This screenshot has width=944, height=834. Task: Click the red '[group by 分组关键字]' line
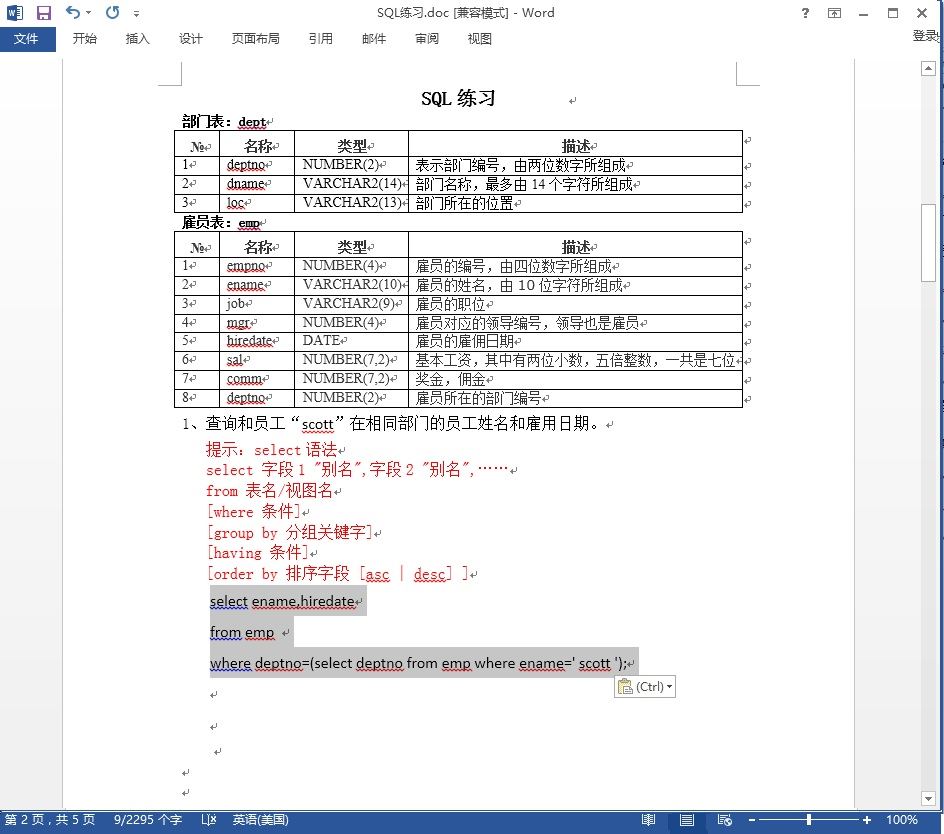click(290, 532)
